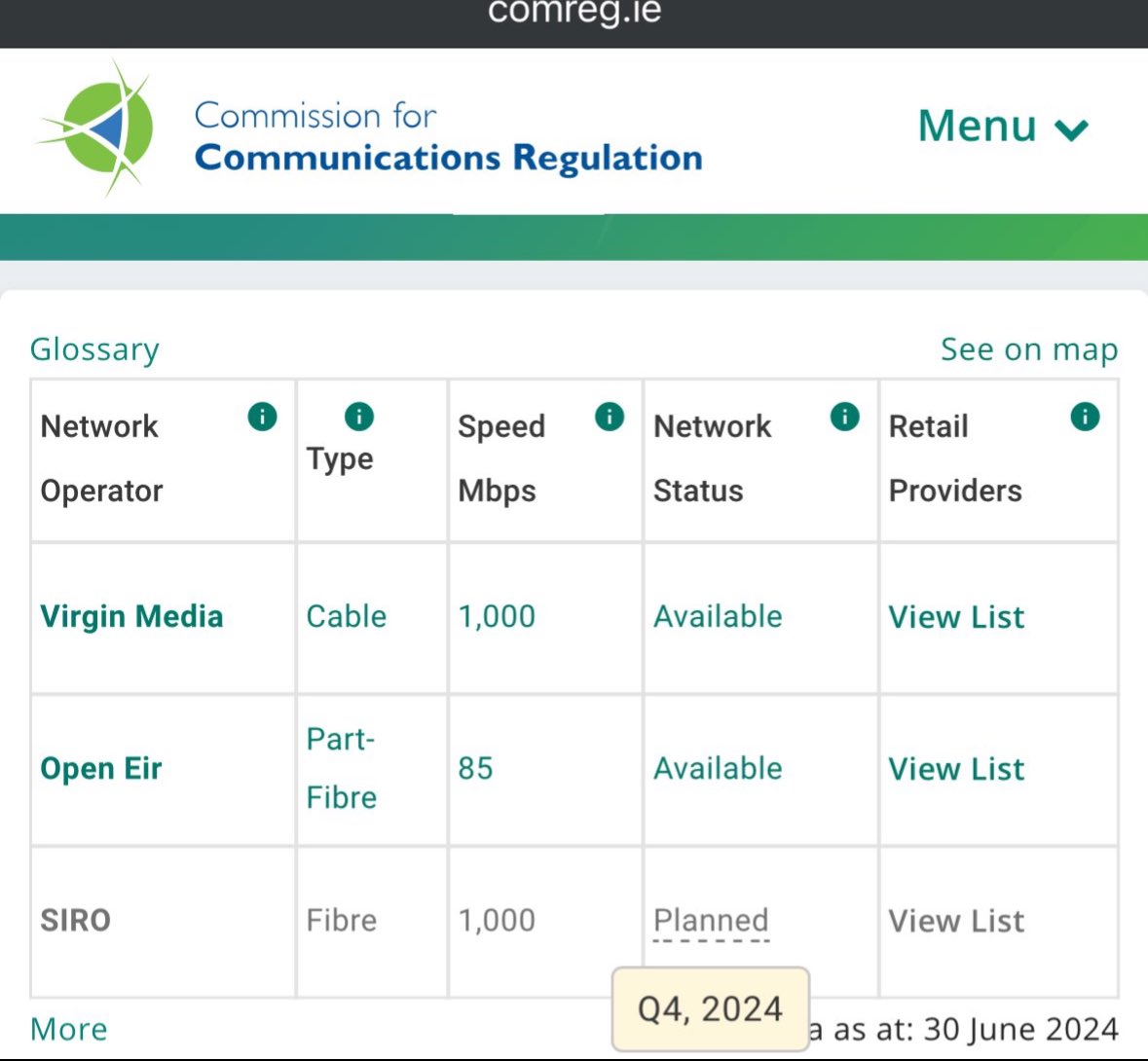1148x1061 pixels.
Task: Click See on map link
Action: pyautogui.click(x=1028, y=349)
